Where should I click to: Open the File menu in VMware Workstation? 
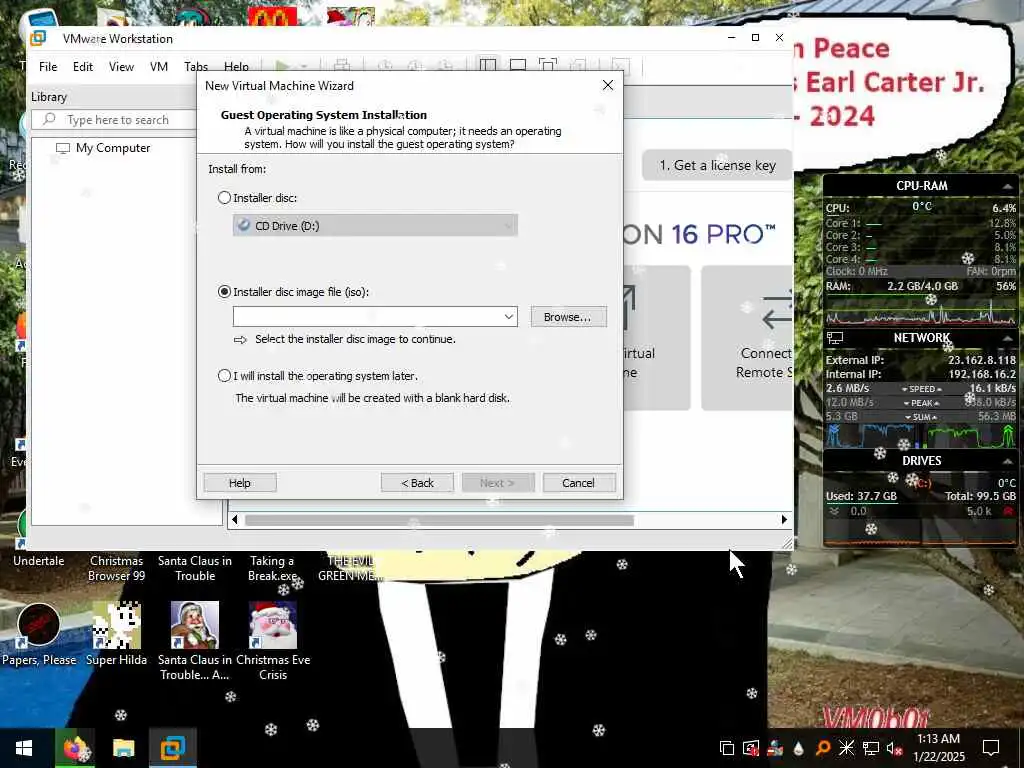point(48,67)
